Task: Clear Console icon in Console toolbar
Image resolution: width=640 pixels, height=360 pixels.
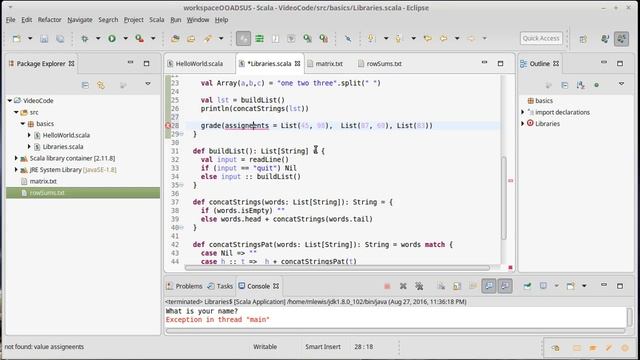Action: coord(441,287)
